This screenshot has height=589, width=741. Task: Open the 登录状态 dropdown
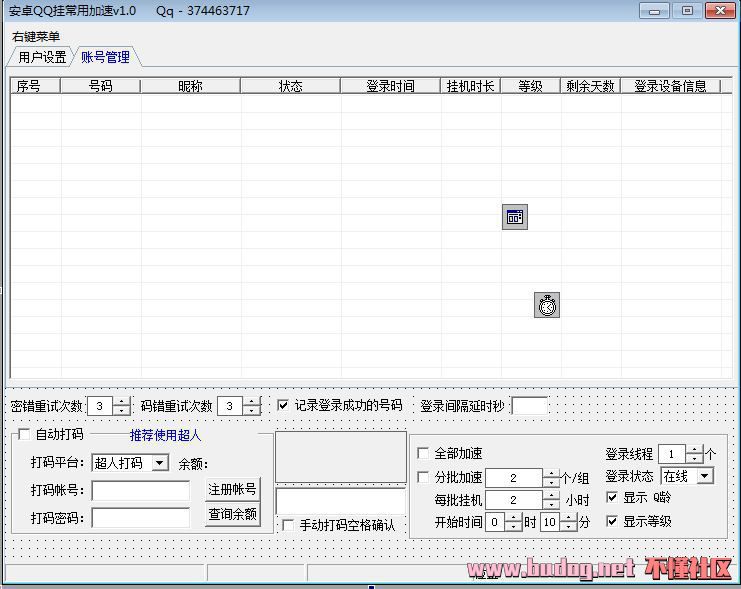(x=705, y=476)
